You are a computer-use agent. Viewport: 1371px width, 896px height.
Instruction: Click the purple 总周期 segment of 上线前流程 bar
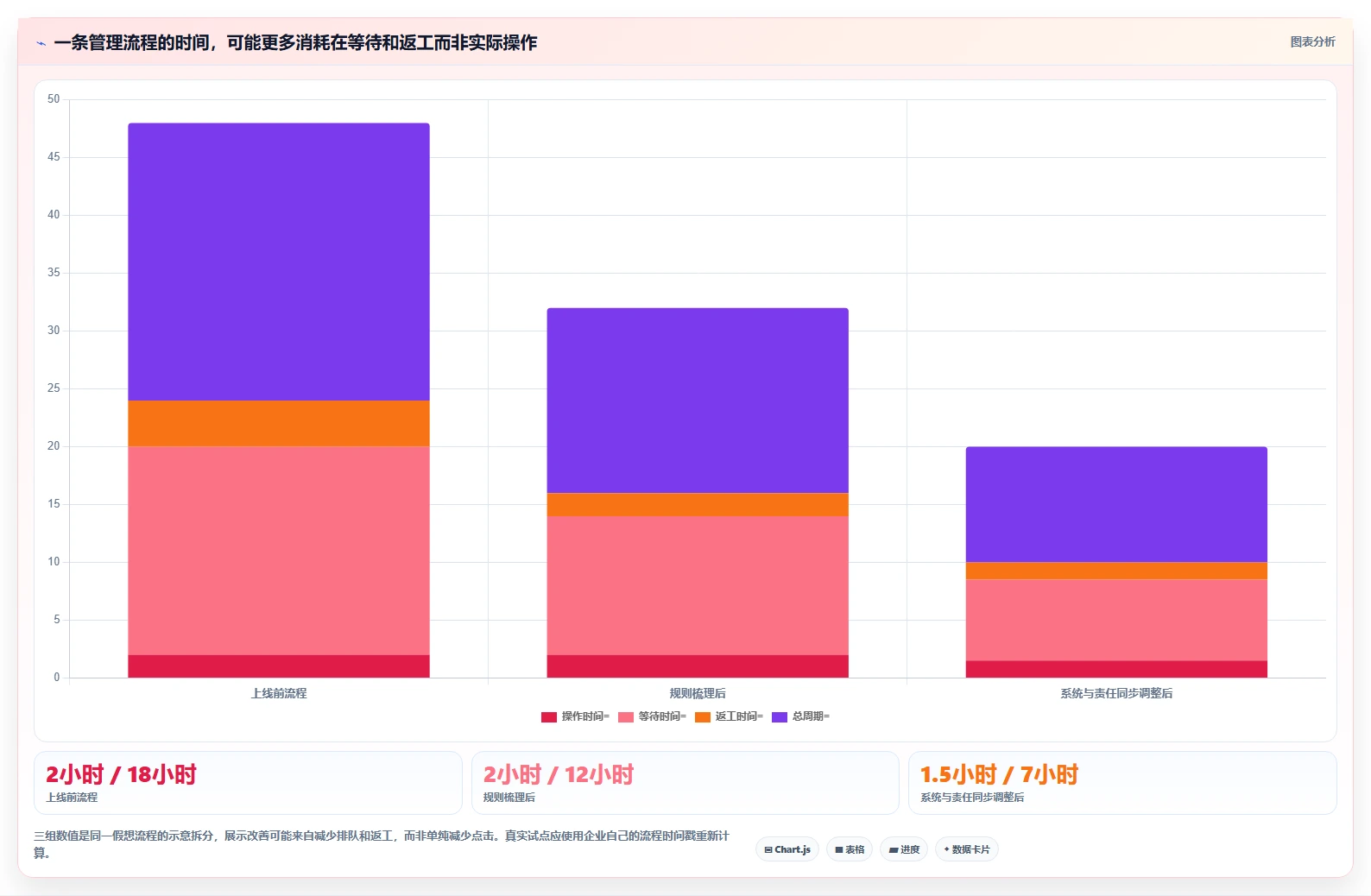pyautogui.click(x=279, y=262)
